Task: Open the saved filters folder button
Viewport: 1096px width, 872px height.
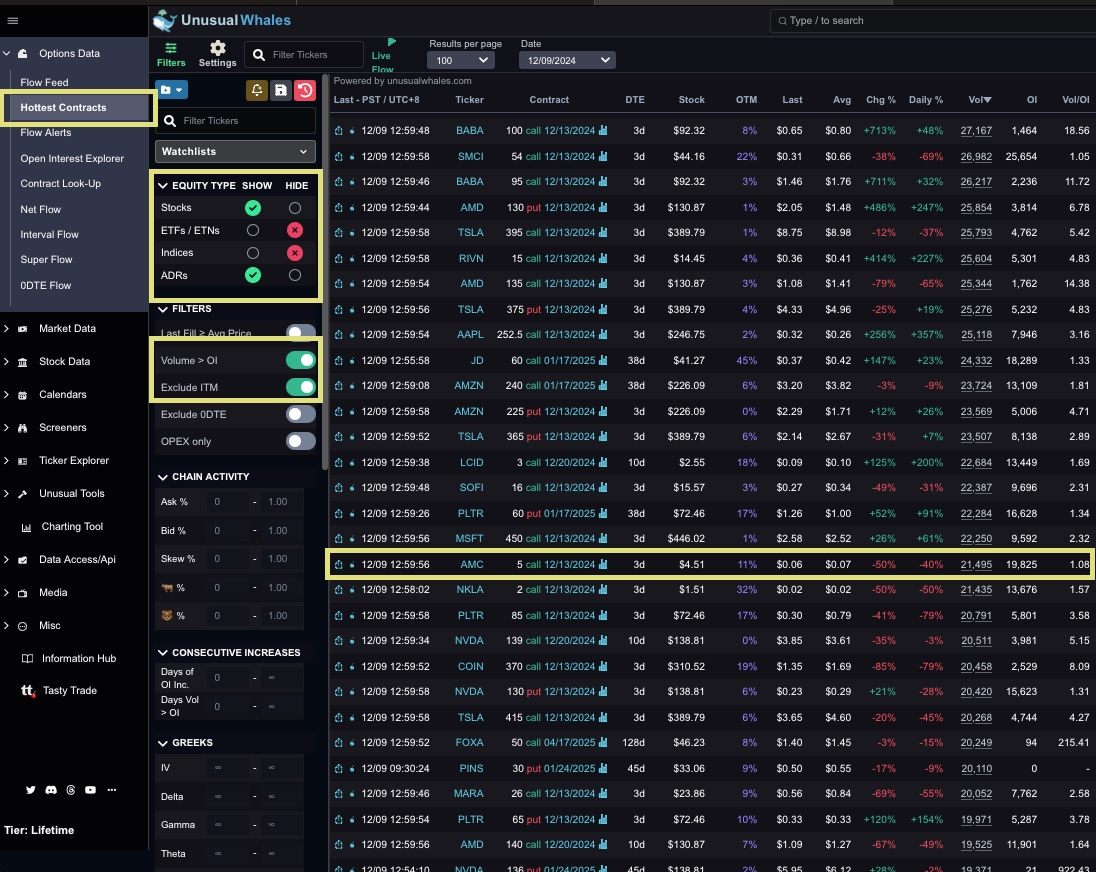Action: coord(171,89)
